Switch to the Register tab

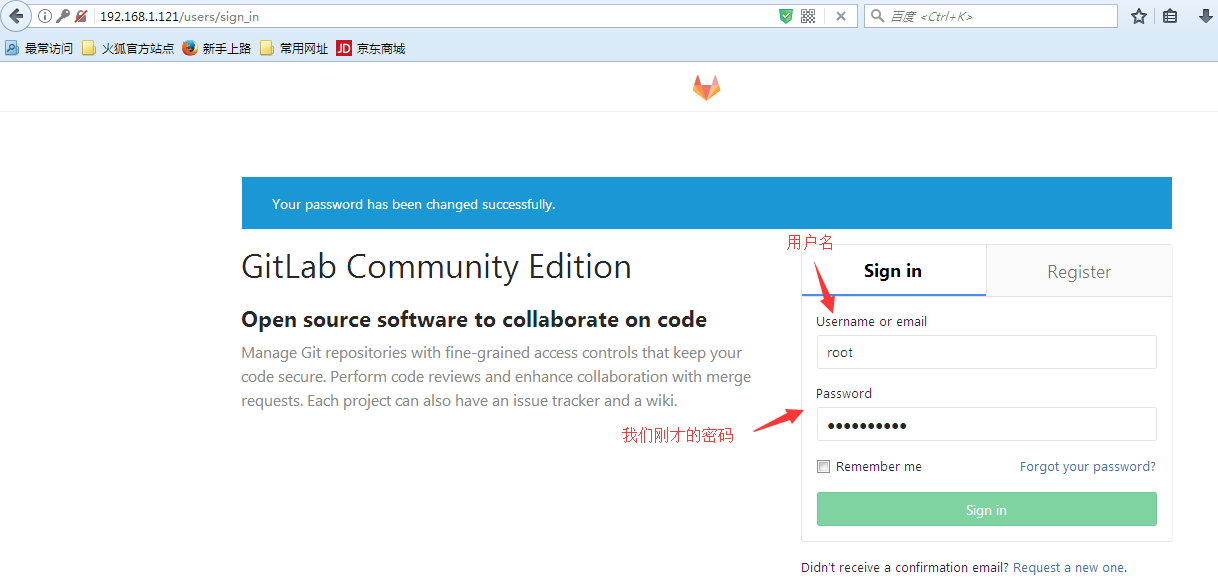[1079, 271]
